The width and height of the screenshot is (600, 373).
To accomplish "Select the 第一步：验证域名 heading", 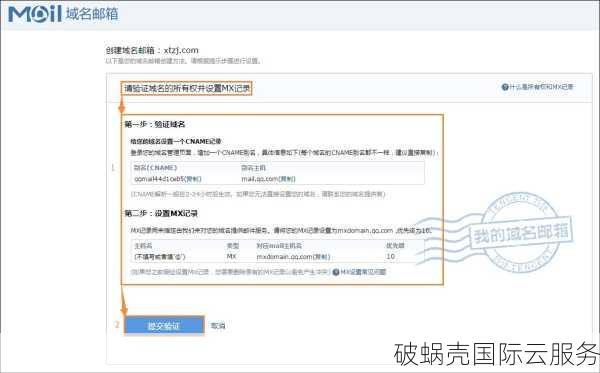I will coord(155,124).
